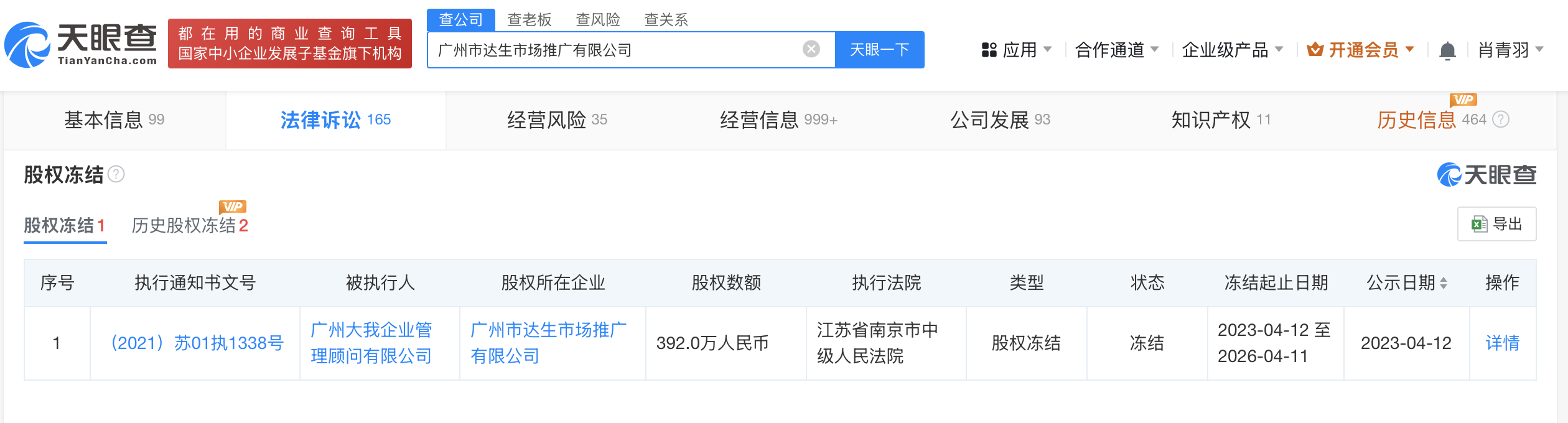Open user menu 肖青羽
The width and height of the screenshot is (1568, 423).
[1511, 50]
